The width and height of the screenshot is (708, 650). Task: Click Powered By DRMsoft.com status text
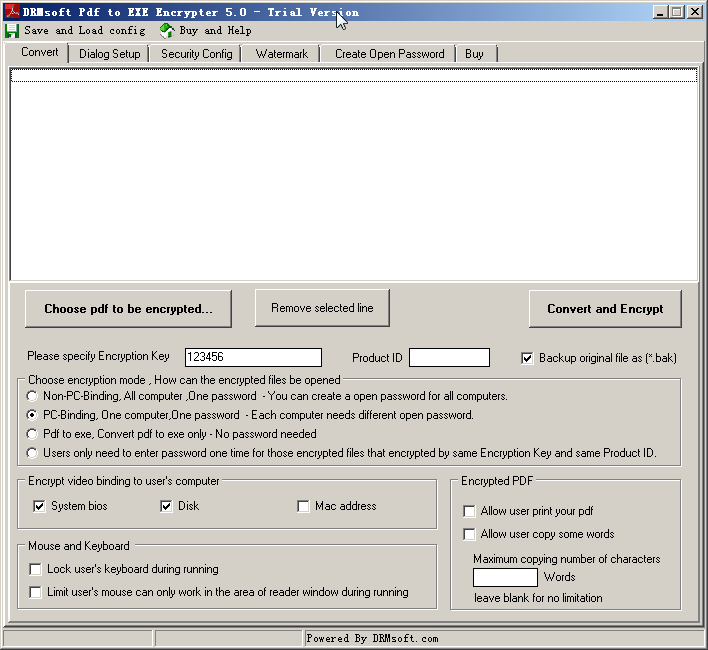373,638
